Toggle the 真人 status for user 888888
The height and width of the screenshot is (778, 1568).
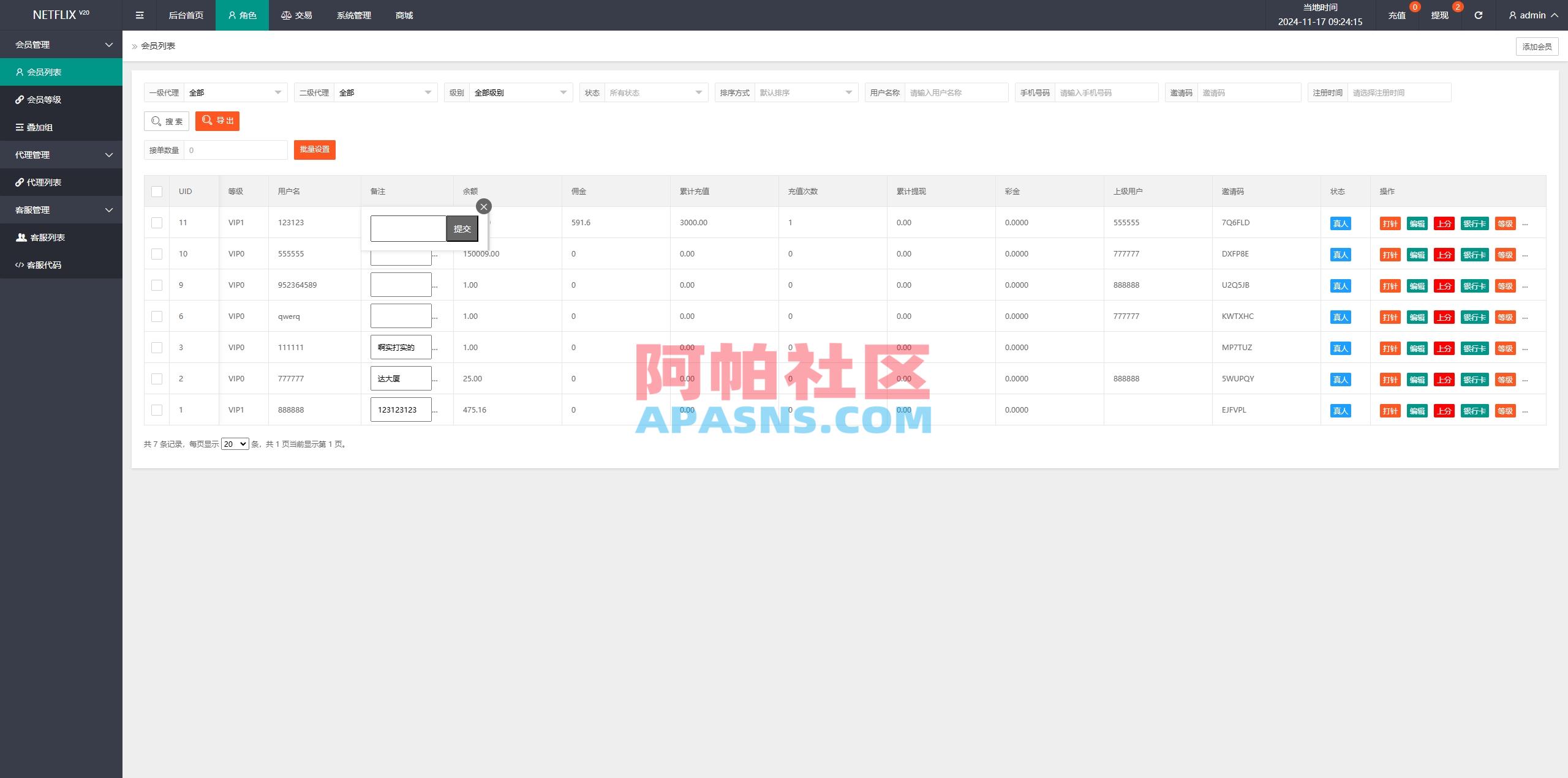(x=1341, y=411)
